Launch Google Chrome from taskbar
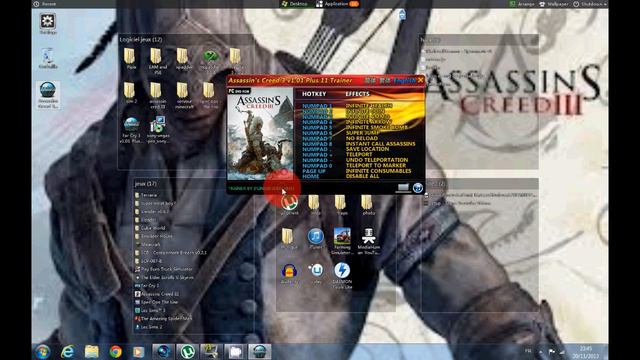This screenshot has height=360, width=640. 116,351
